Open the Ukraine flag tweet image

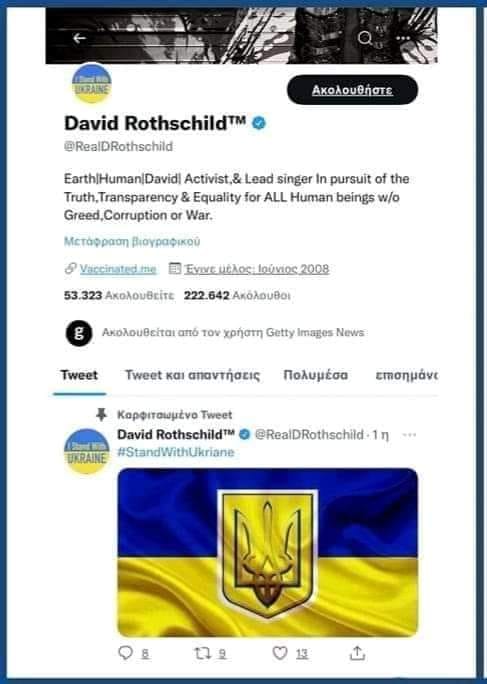pyautogui.click(x=268, y=552)
